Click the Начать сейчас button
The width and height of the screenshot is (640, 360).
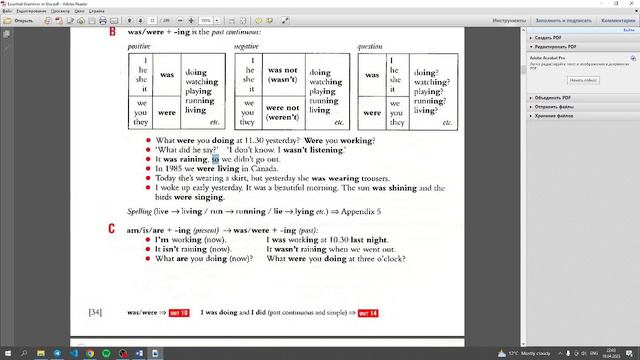click(583, 80)
